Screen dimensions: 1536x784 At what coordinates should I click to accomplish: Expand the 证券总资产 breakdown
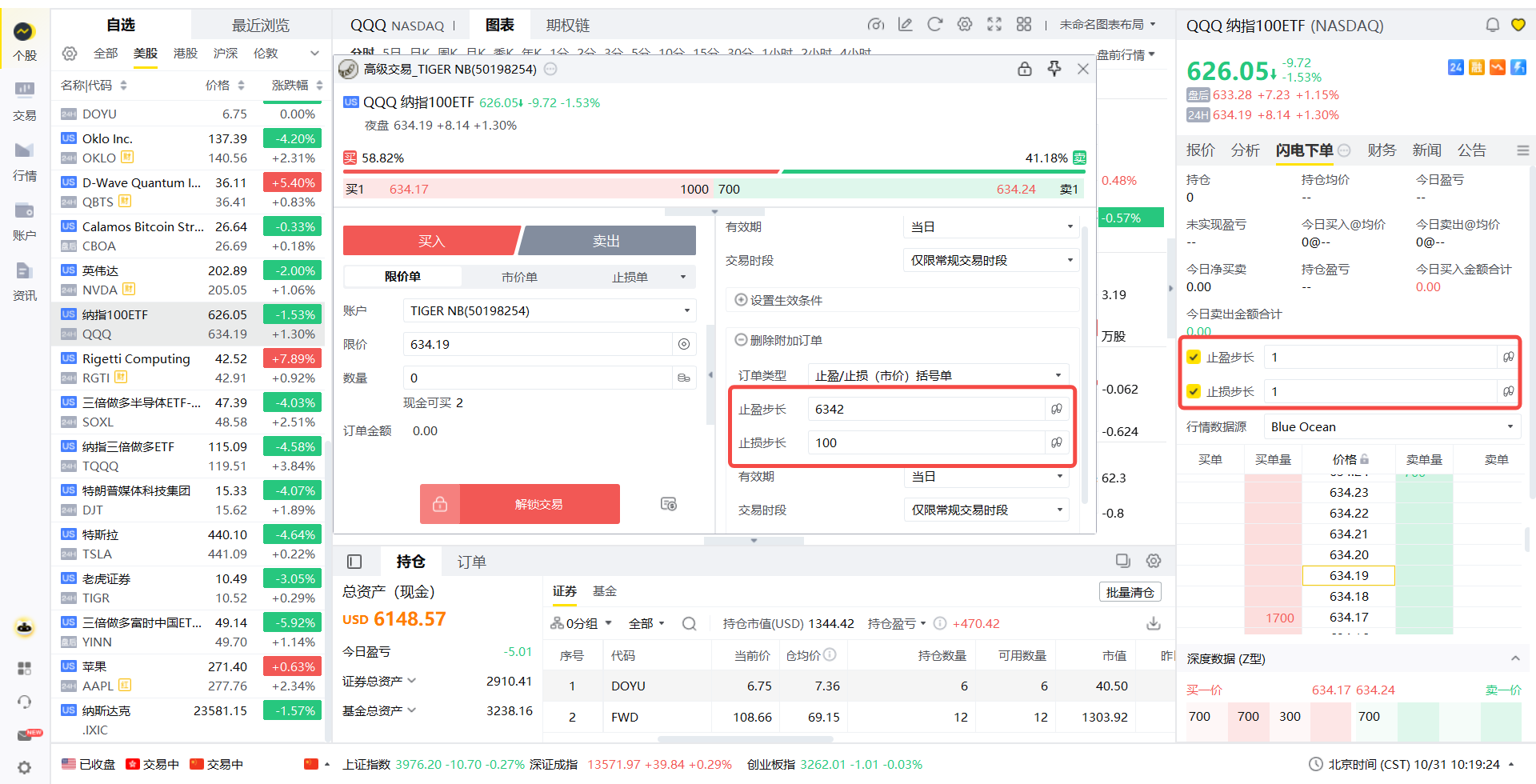pyautogui.click(x=379, y=681)
